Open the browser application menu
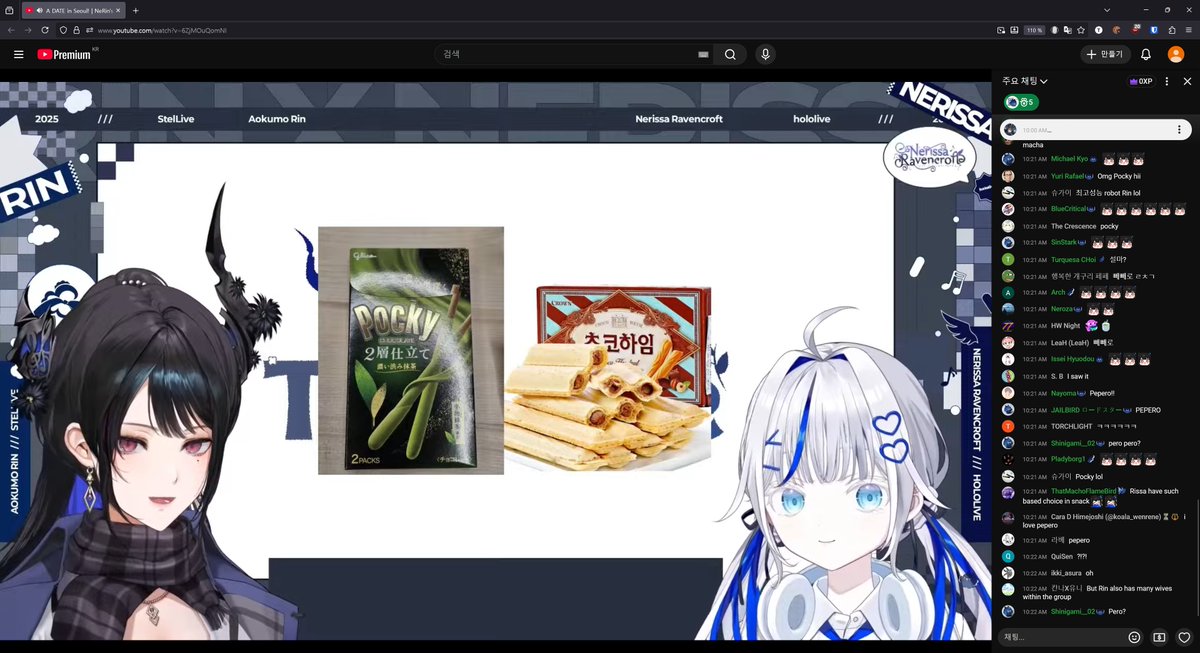Screen dimensions: 1200x653 [1189, 30]
